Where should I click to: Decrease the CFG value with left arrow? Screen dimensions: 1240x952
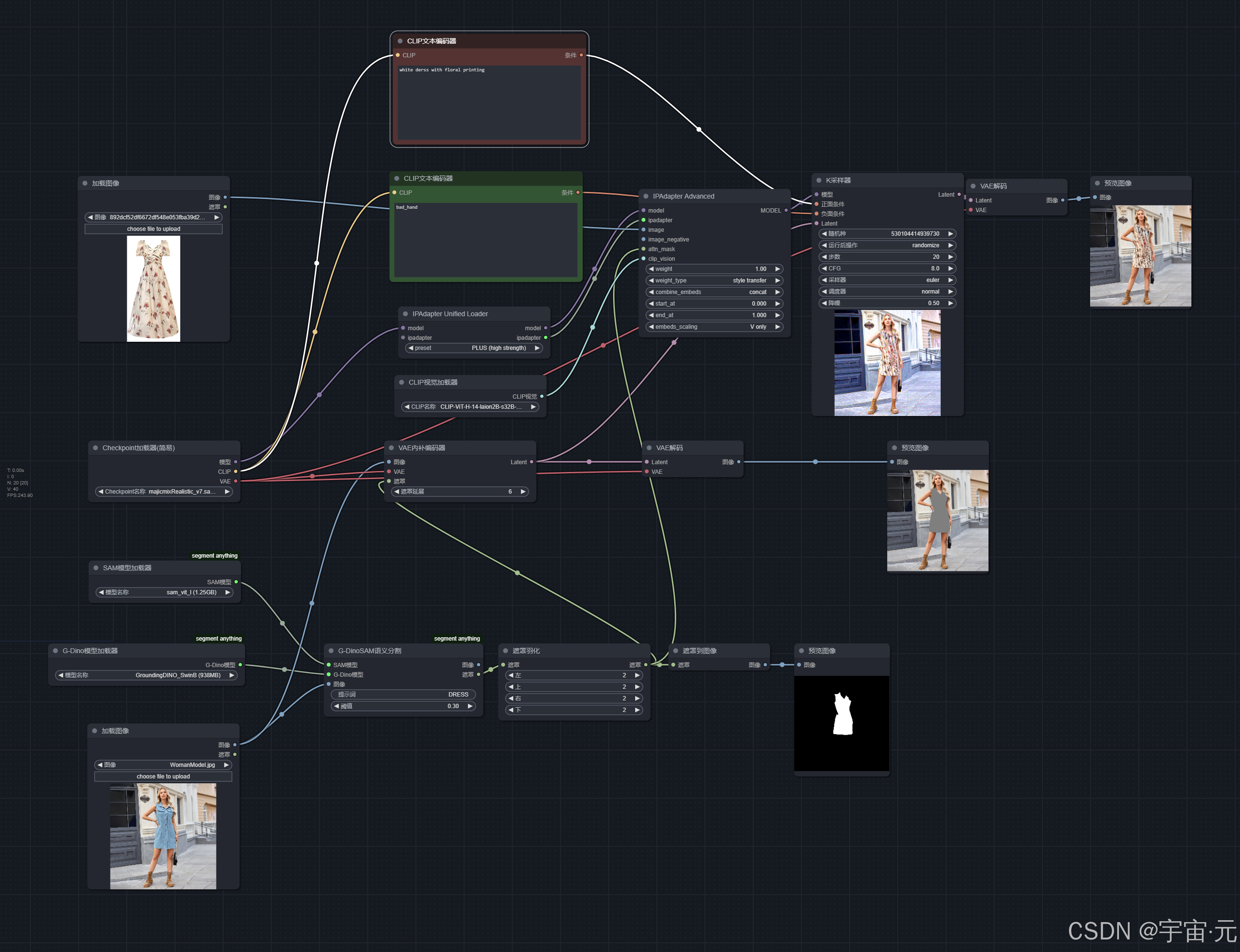(x=824, y=268)
